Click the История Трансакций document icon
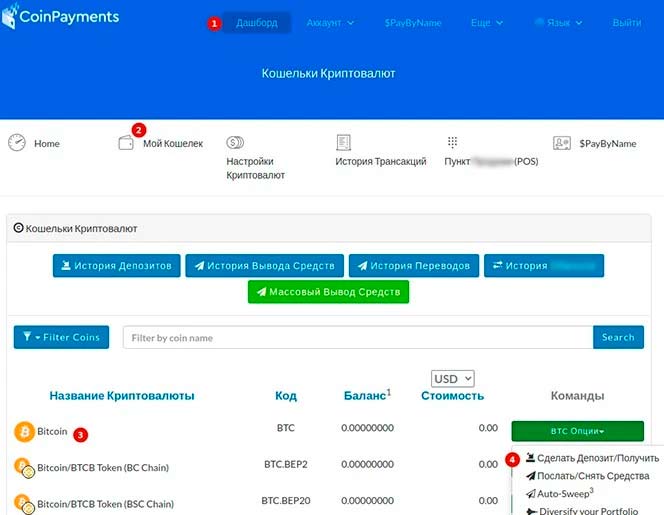The width and height of the screenshot is (664, 515). click(344, 143)
